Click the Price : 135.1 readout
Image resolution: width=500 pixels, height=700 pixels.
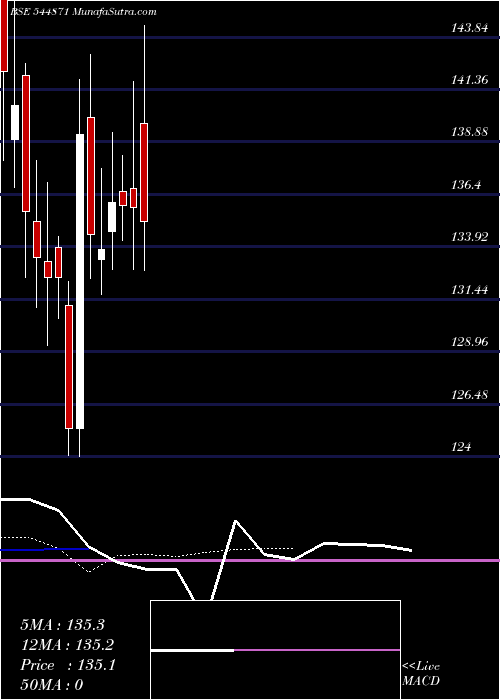pyautogui.click(x=68, y=665)
